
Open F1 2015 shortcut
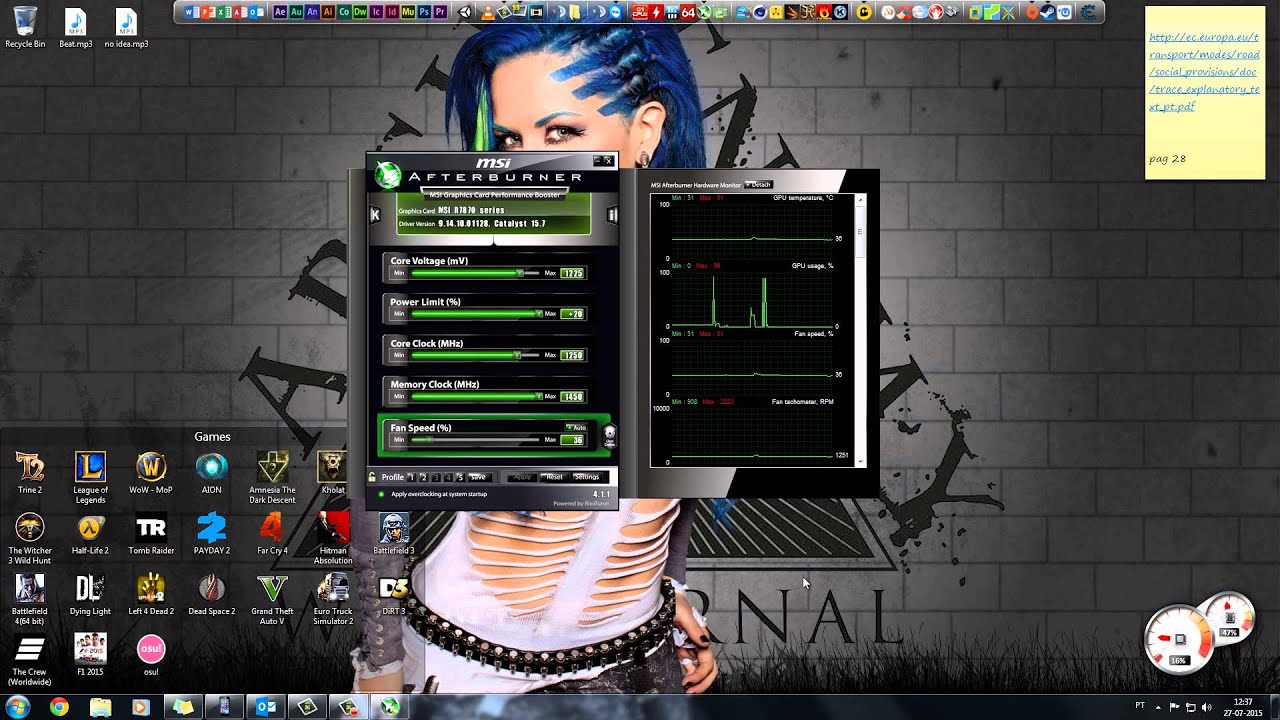point(90,655)
